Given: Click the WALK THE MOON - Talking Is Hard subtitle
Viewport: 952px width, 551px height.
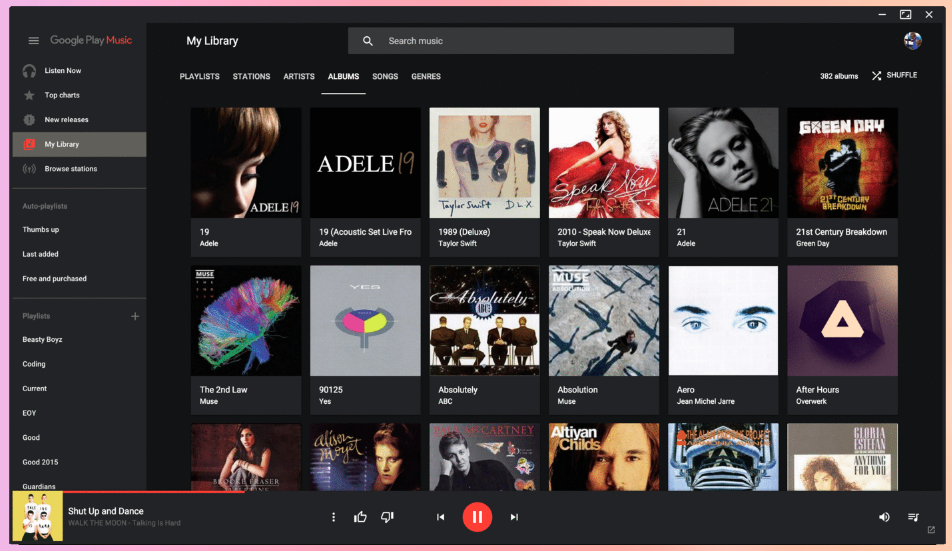Looking at the screenshot, I should pyautogui.click(x=124, y=523).
